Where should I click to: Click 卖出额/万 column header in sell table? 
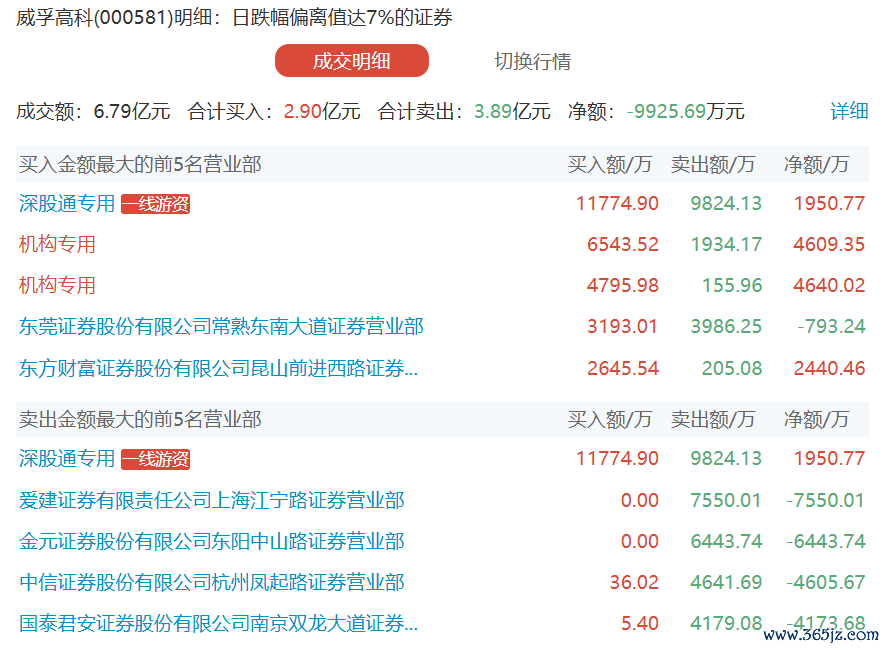[x=713, y=419]
